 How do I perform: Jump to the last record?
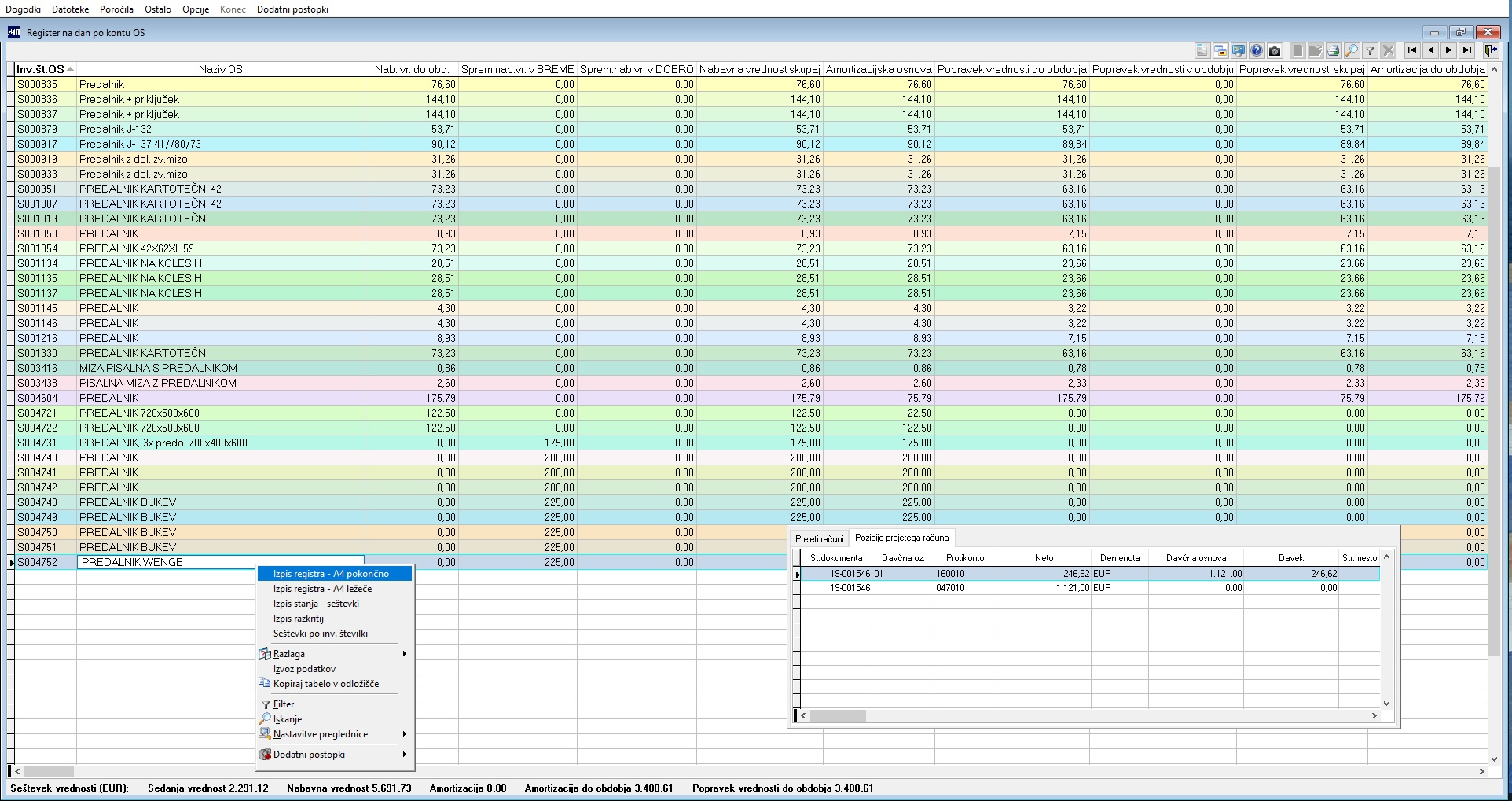1466,50
